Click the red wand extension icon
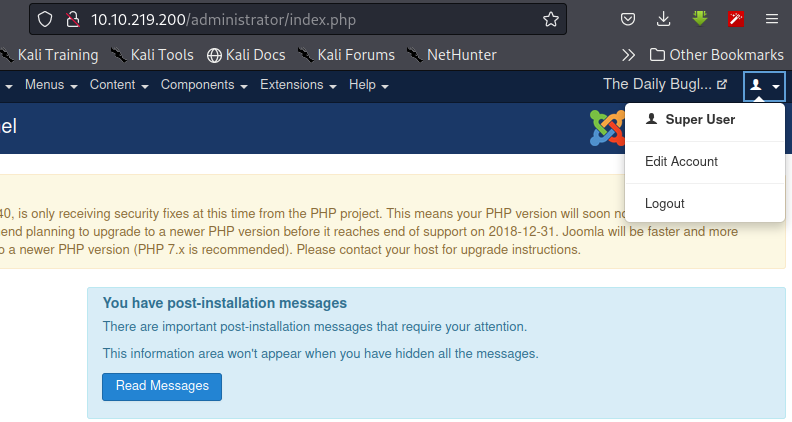 tap(735, 19)
